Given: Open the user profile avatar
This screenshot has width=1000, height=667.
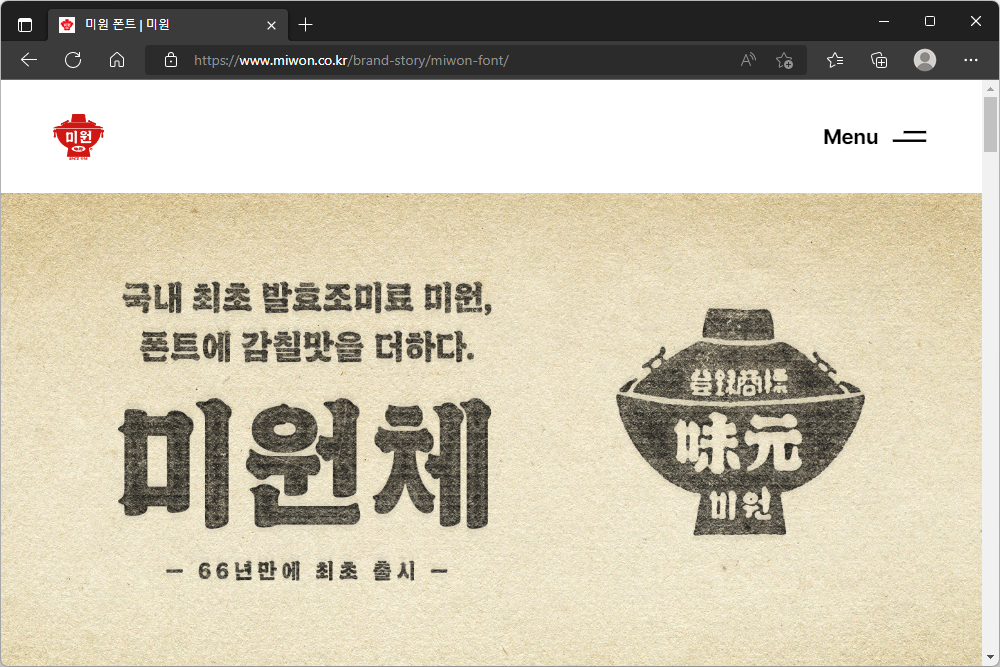Looking at the screenshot, I should [x=925, y=60].
